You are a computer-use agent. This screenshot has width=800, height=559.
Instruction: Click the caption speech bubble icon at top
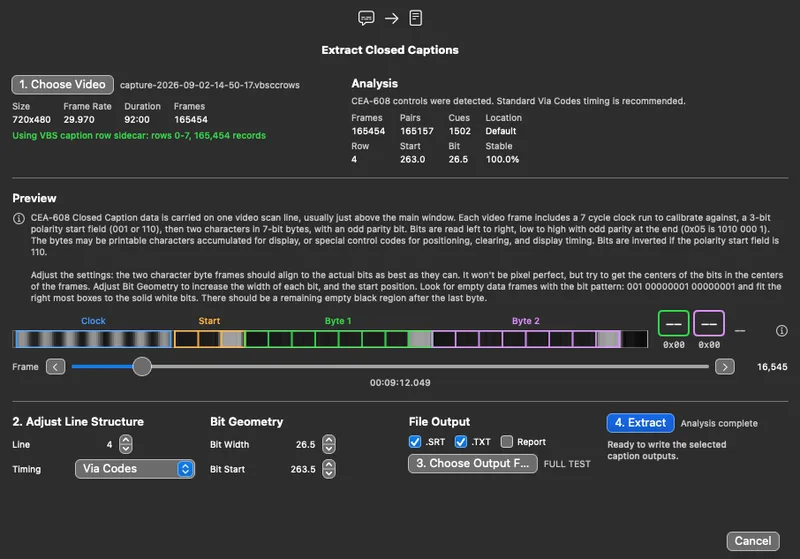point(366,18)
